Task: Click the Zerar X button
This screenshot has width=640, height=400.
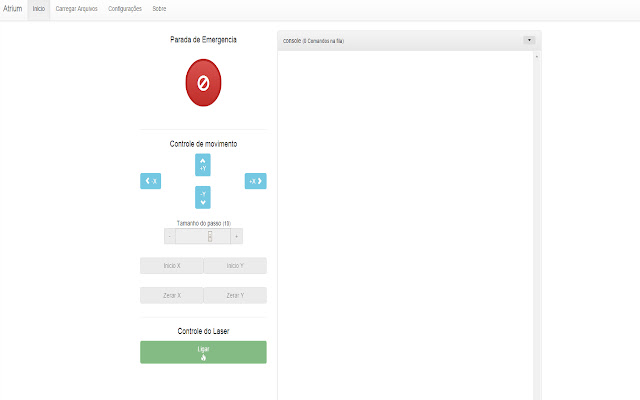Action: 171,296
